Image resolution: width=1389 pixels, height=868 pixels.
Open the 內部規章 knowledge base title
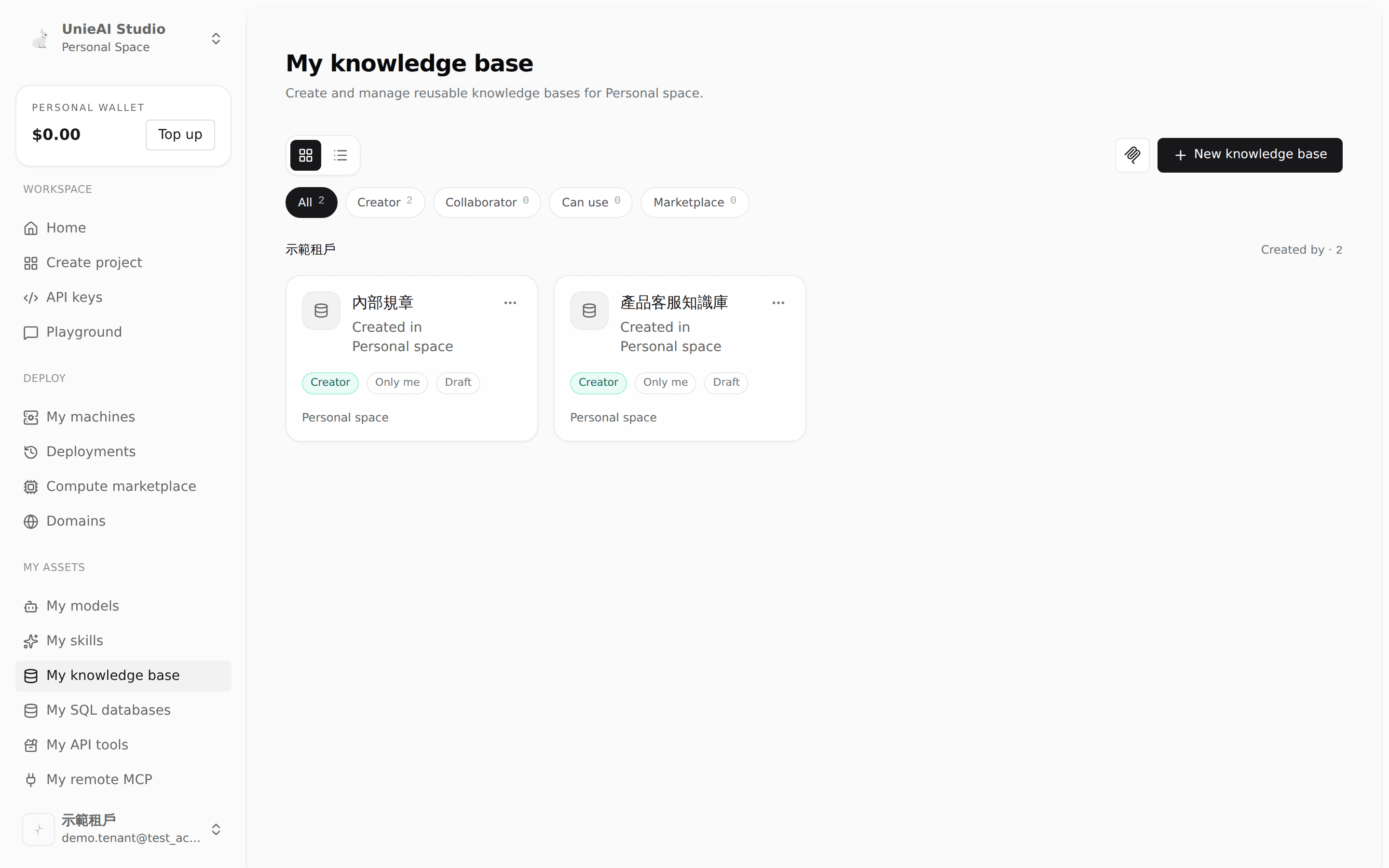[383, 302]
